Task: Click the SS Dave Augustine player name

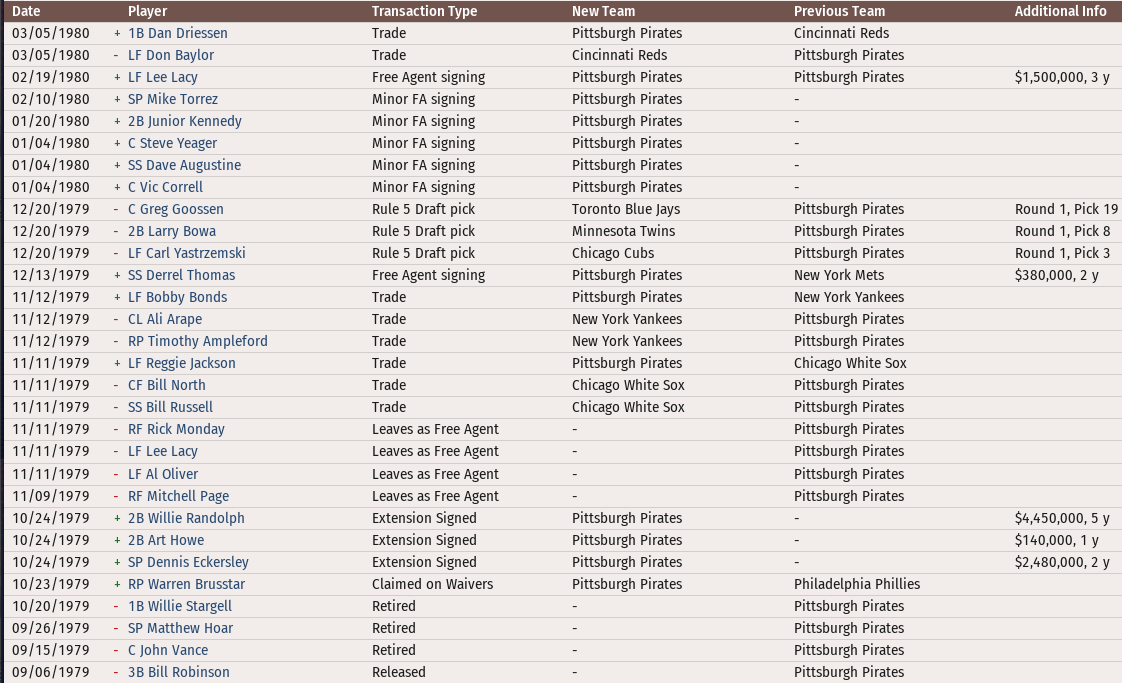Action: (185, 165)
